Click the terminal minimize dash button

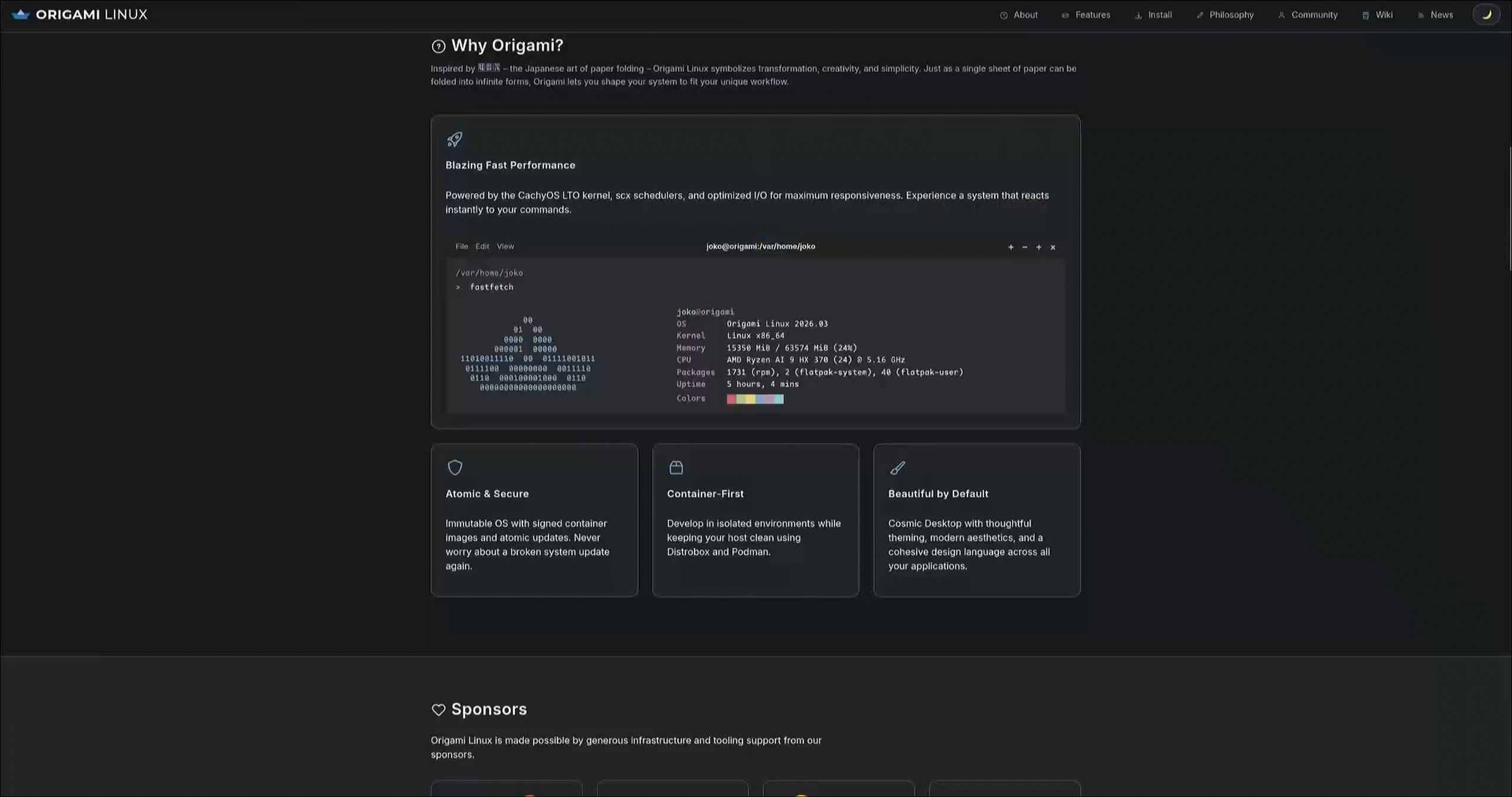[1025, 247]
